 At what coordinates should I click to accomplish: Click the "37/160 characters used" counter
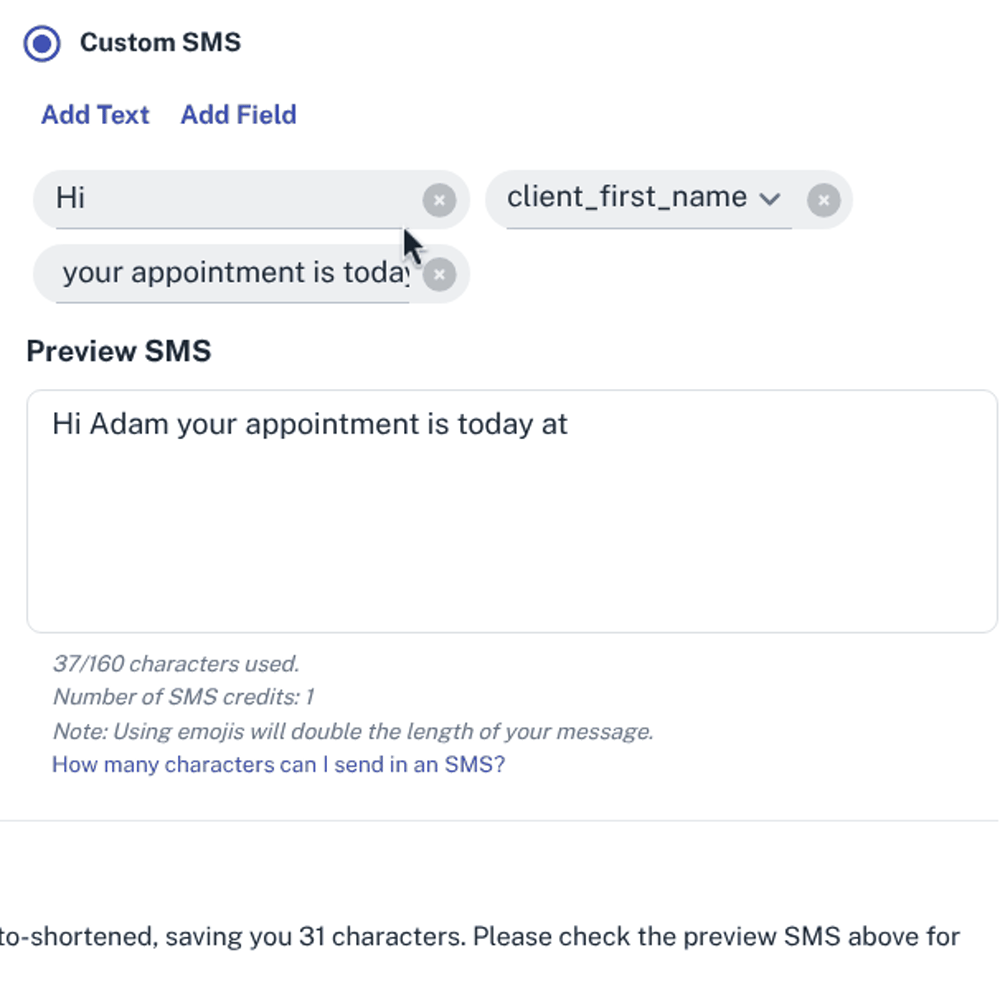pyautogui.click(x=176, y=664)
